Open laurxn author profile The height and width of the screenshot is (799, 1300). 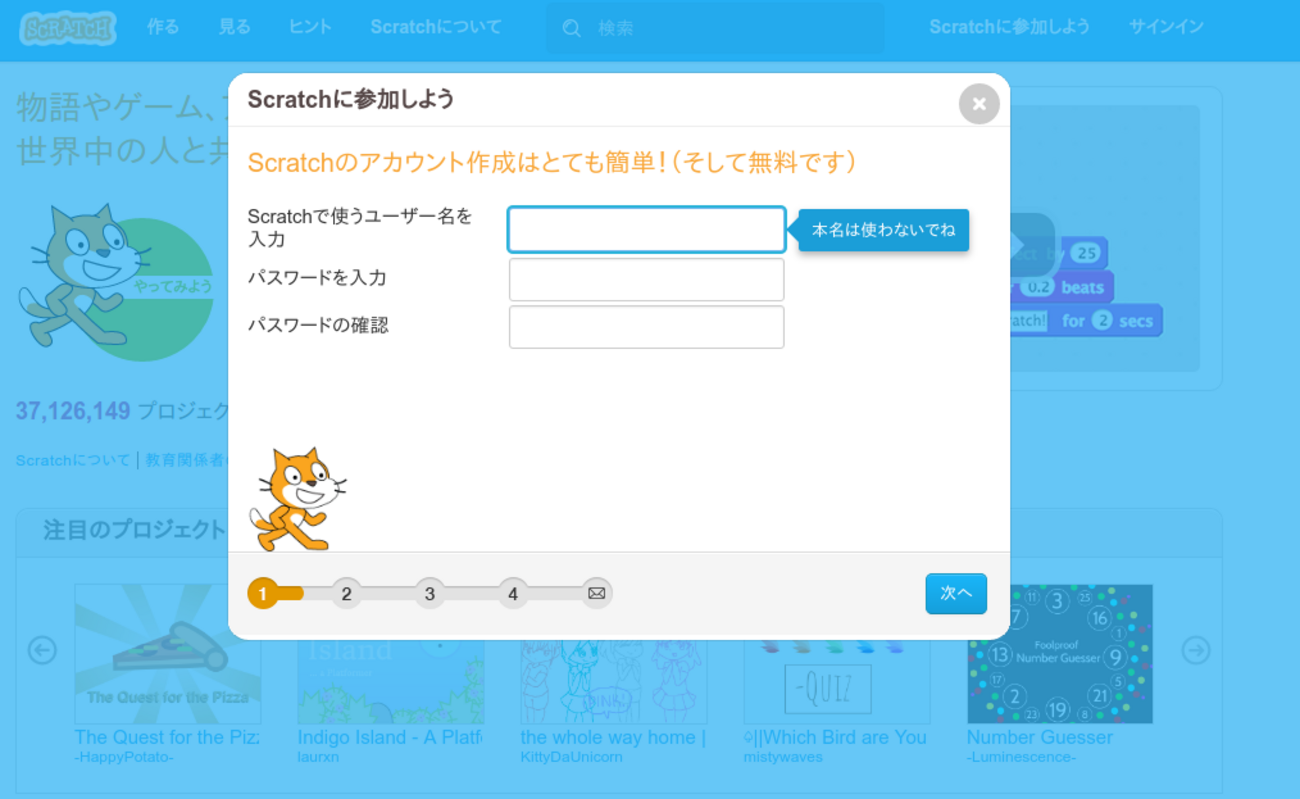[319, 757]
